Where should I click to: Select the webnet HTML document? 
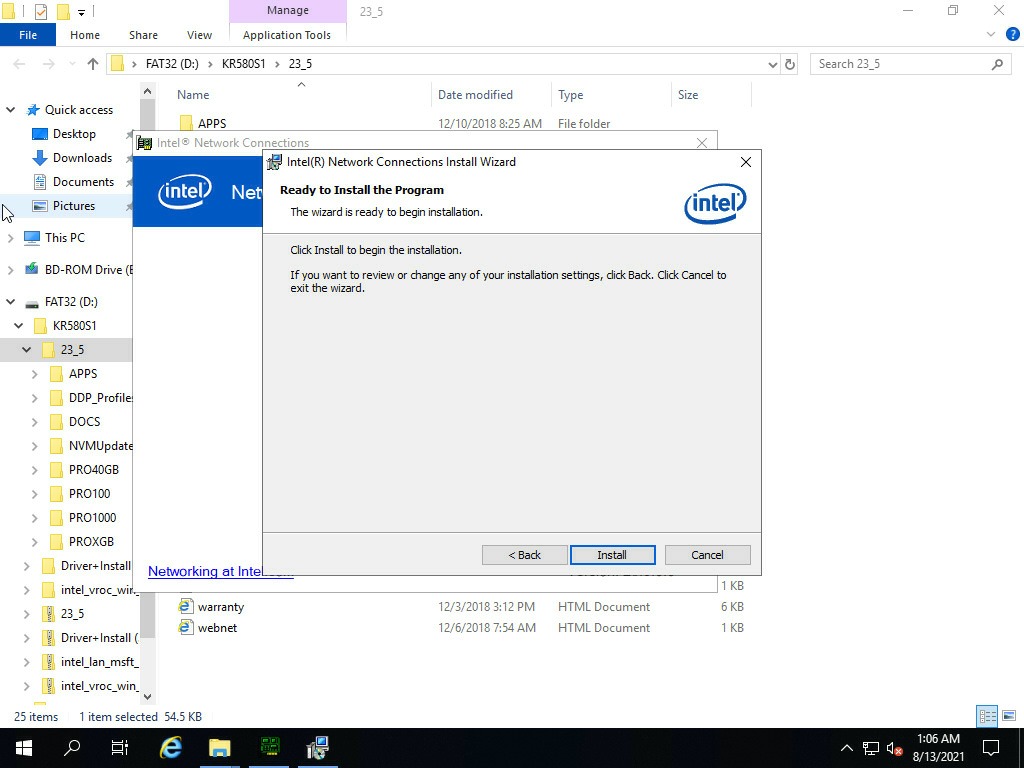[x=217, y=628]
